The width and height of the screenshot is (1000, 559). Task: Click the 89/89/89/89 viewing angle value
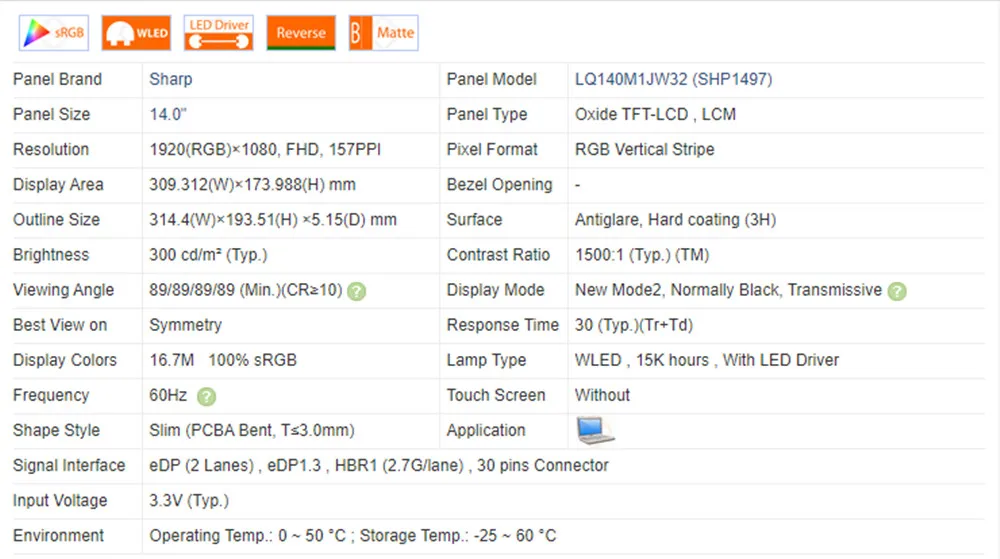tap(246, 290)
